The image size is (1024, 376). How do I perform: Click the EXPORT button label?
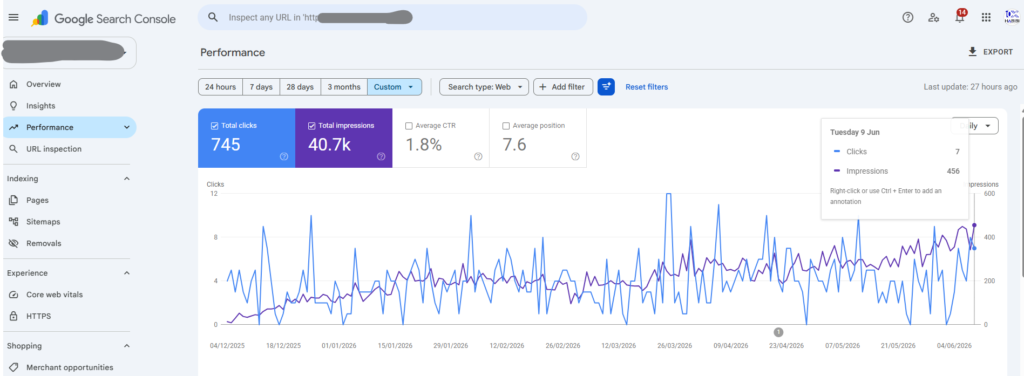(x=998, y=52)
